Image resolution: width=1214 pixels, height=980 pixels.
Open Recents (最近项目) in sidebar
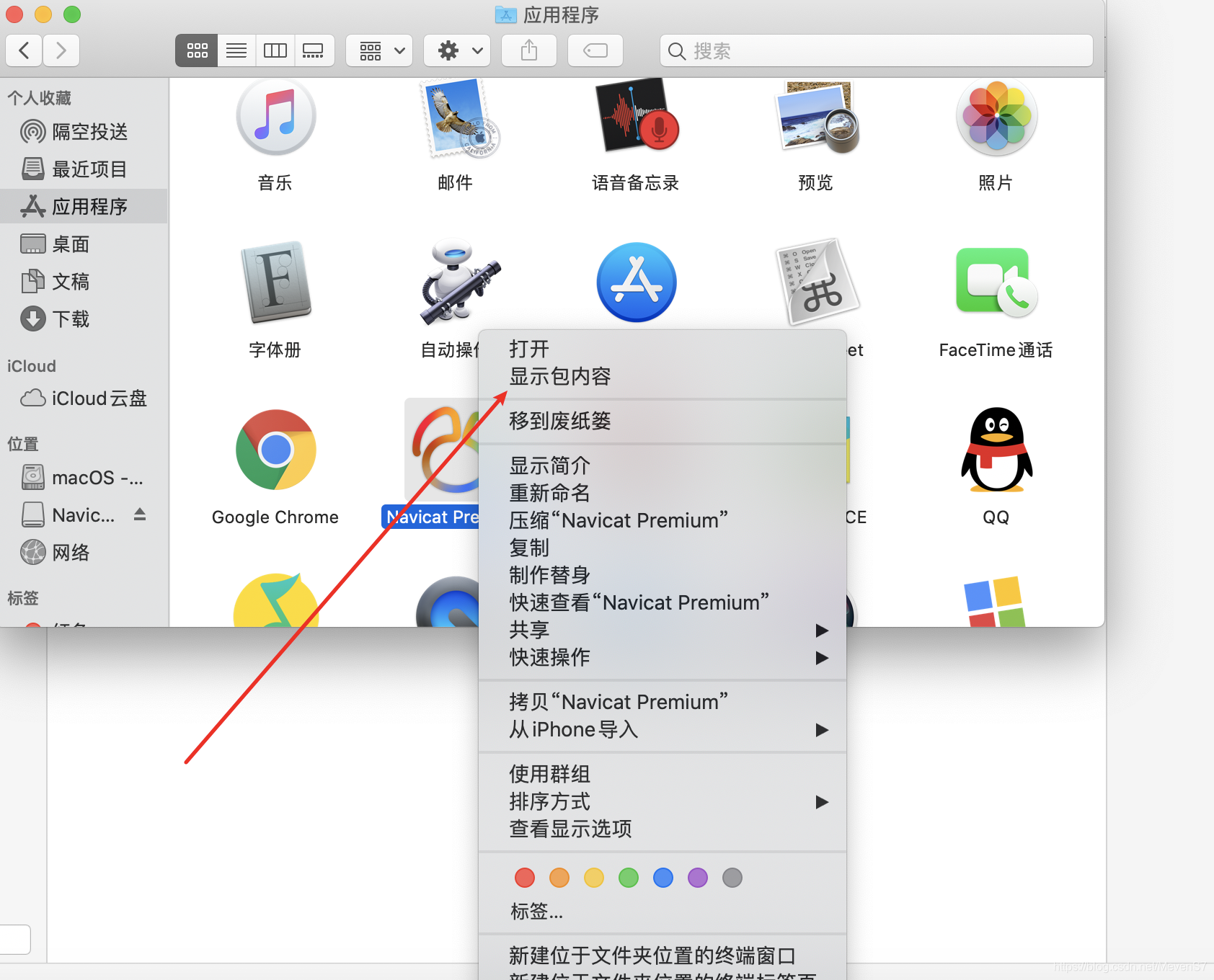point(84,169)
